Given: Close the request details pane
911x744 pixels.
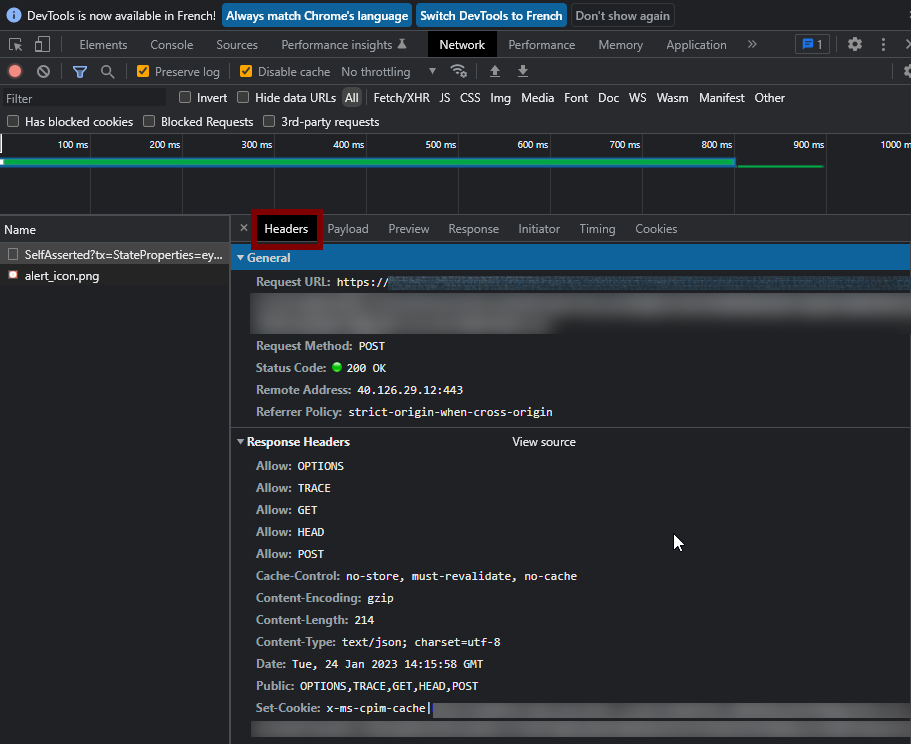Looking at the screenshot, I should (x=244, y=228).
